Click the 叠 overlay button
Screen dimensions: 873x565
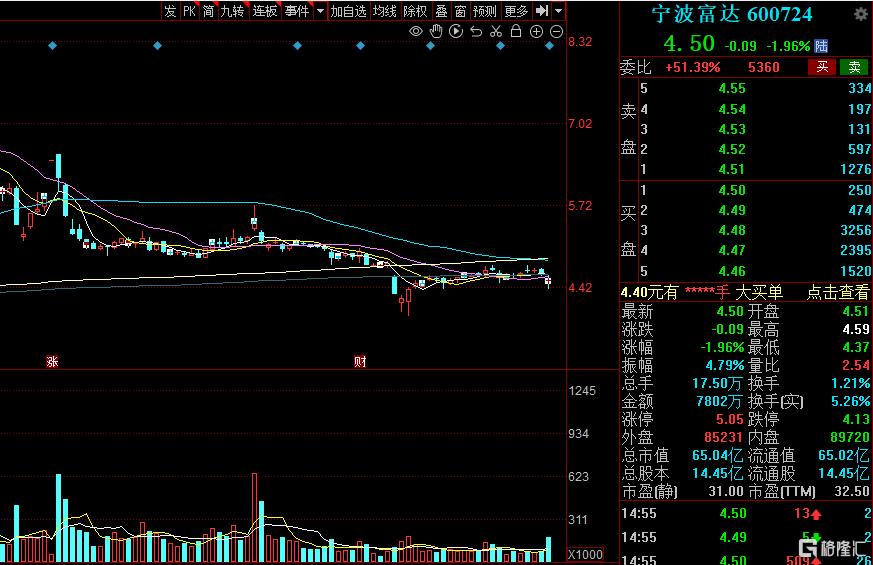pos(441,11)
